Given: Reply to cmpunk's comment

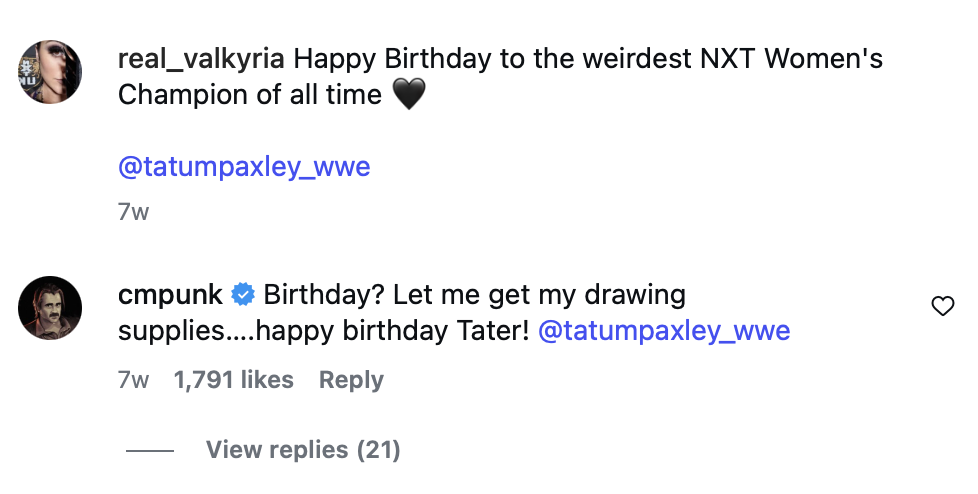Looking at the screenshot, I should (x=351, y=380).
